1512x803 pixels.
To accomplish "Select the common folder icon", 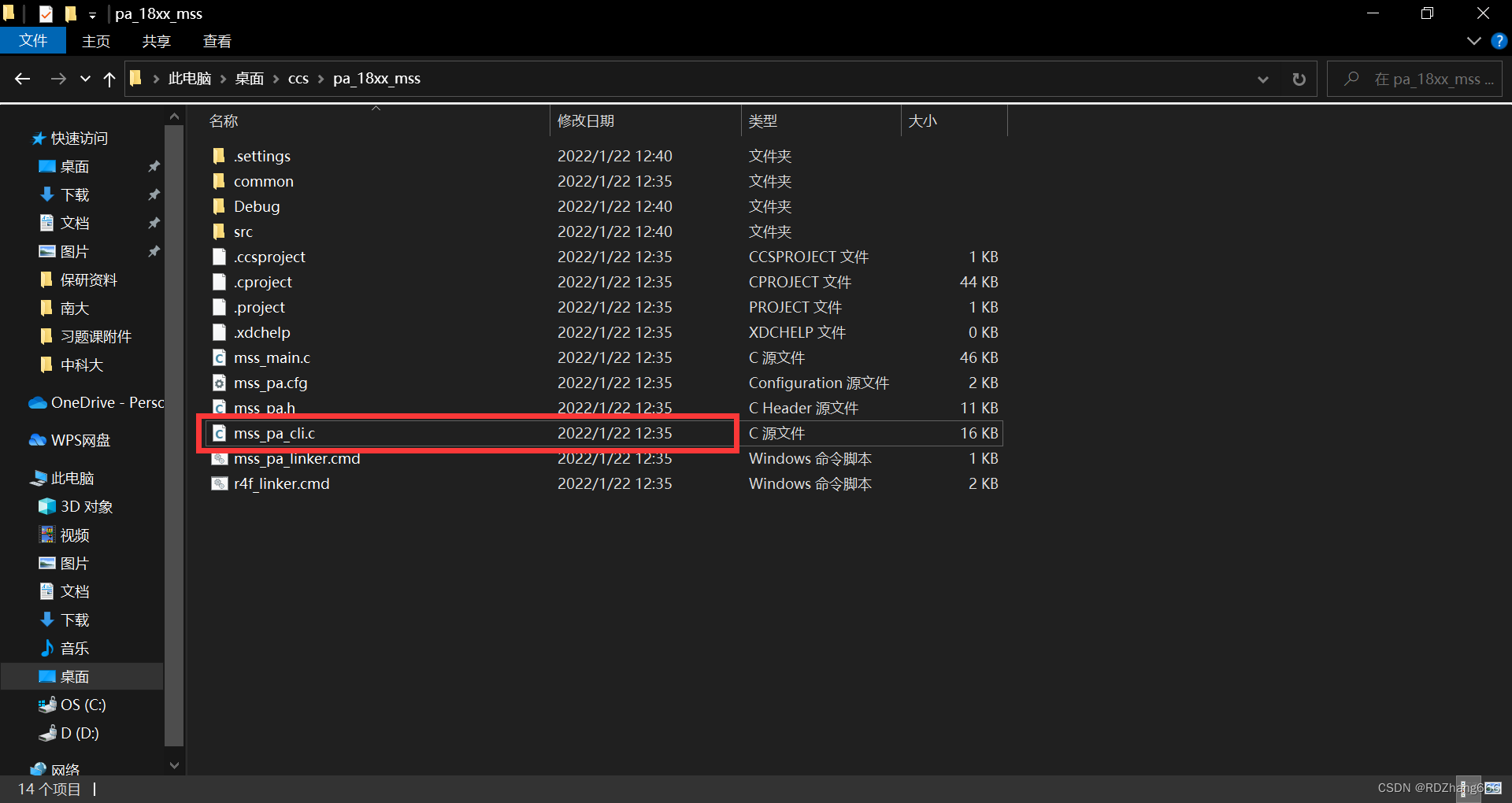I will click(x=219, y=181).
